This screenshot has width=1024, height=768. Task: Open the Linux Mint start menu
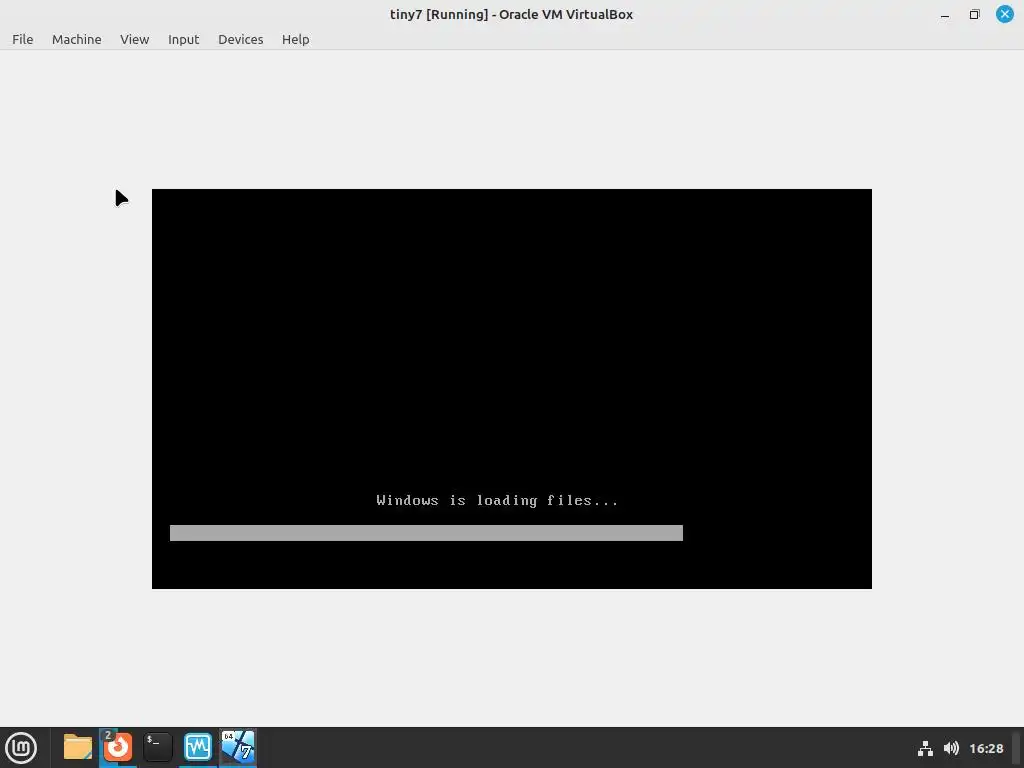tap(21, 747)
